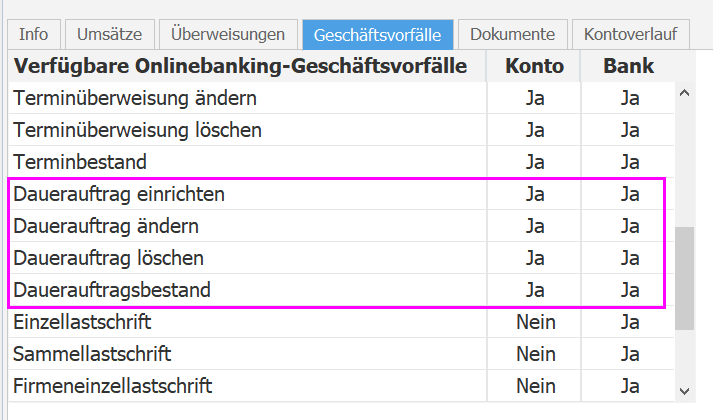Click the Dauerauftragsbestand entry
The image size is (713, 420).
click(112, 290)
